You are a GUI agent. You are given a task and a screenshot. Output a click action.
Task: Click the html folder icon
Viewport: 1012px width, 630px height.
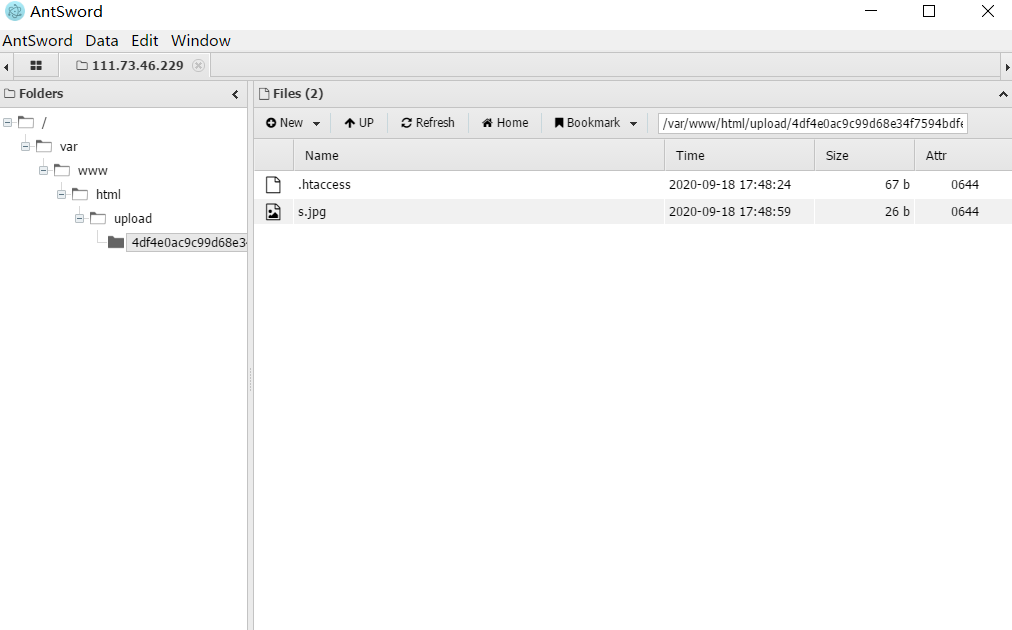(80, 194)
